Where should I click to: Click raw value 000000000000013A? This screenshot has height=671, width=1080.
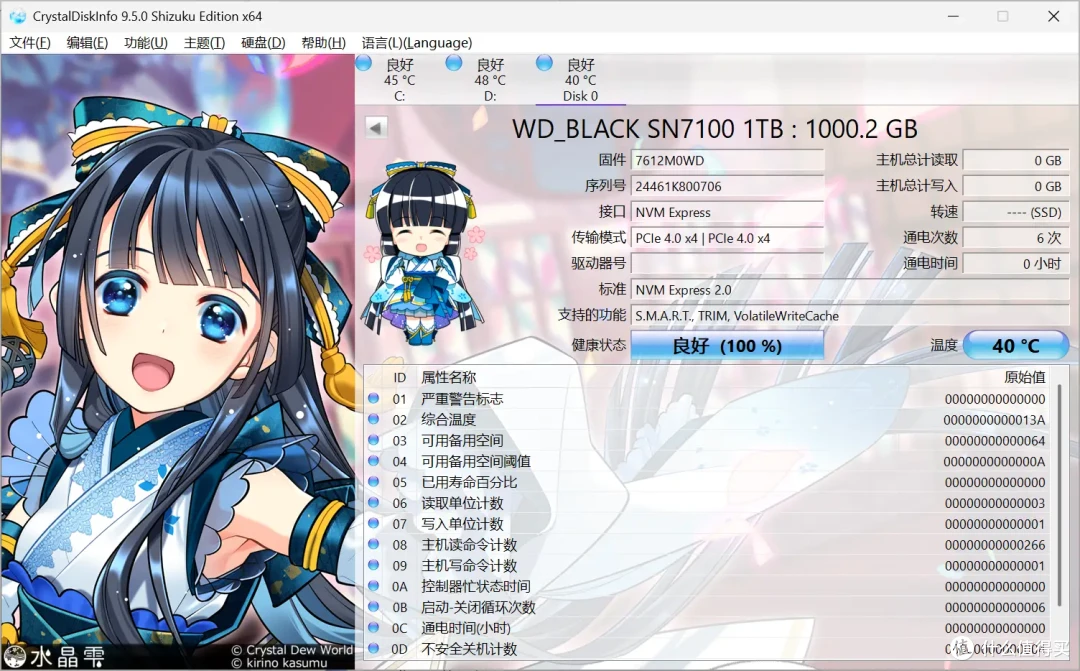pyautogui.click(x=995, y=420)
